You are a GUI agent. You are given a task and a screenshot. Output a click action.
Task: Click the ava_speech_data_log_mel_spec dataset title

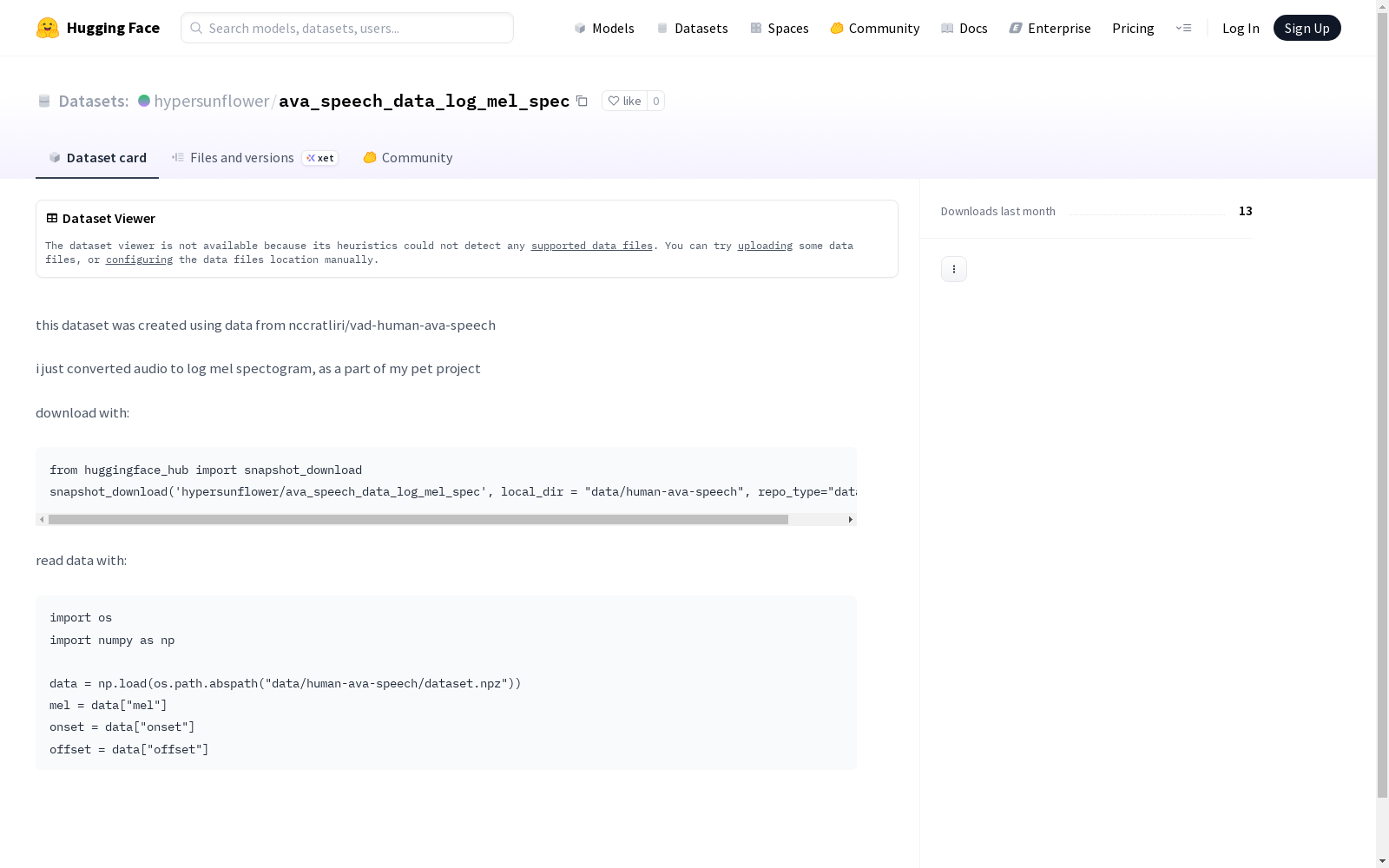424,101
